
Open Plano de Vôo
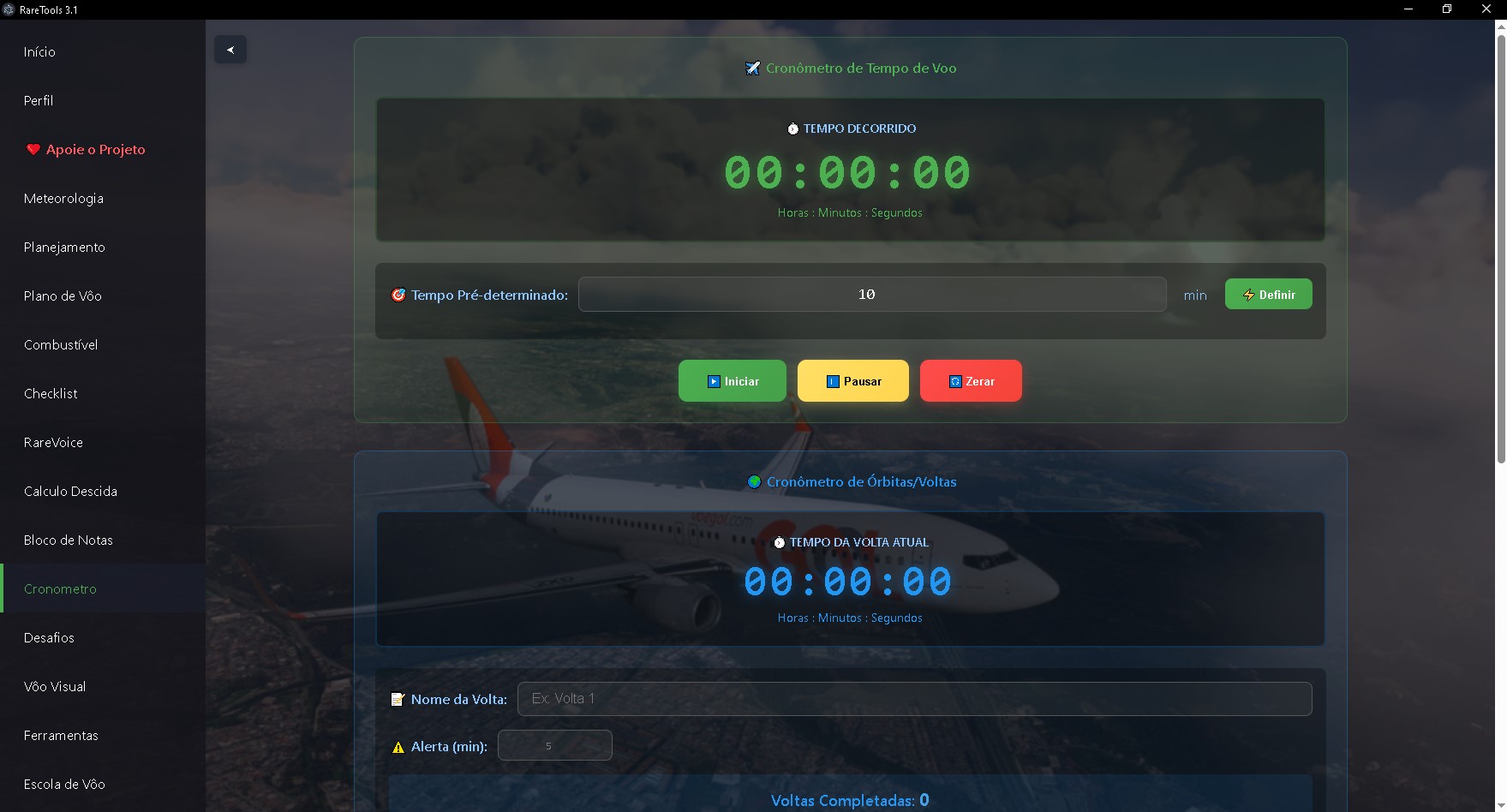point(103,296)
